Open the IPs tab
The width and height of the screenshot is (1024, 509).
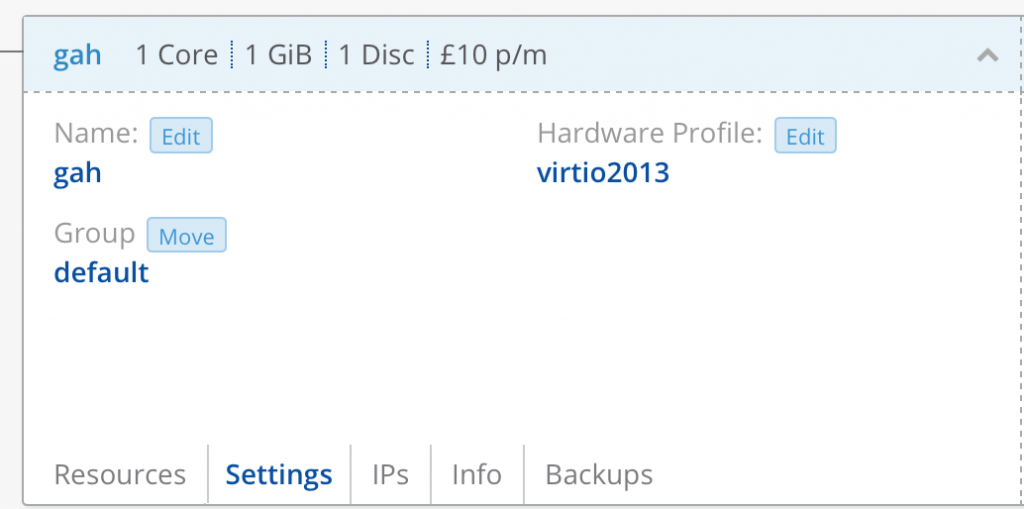coord(390,474)
